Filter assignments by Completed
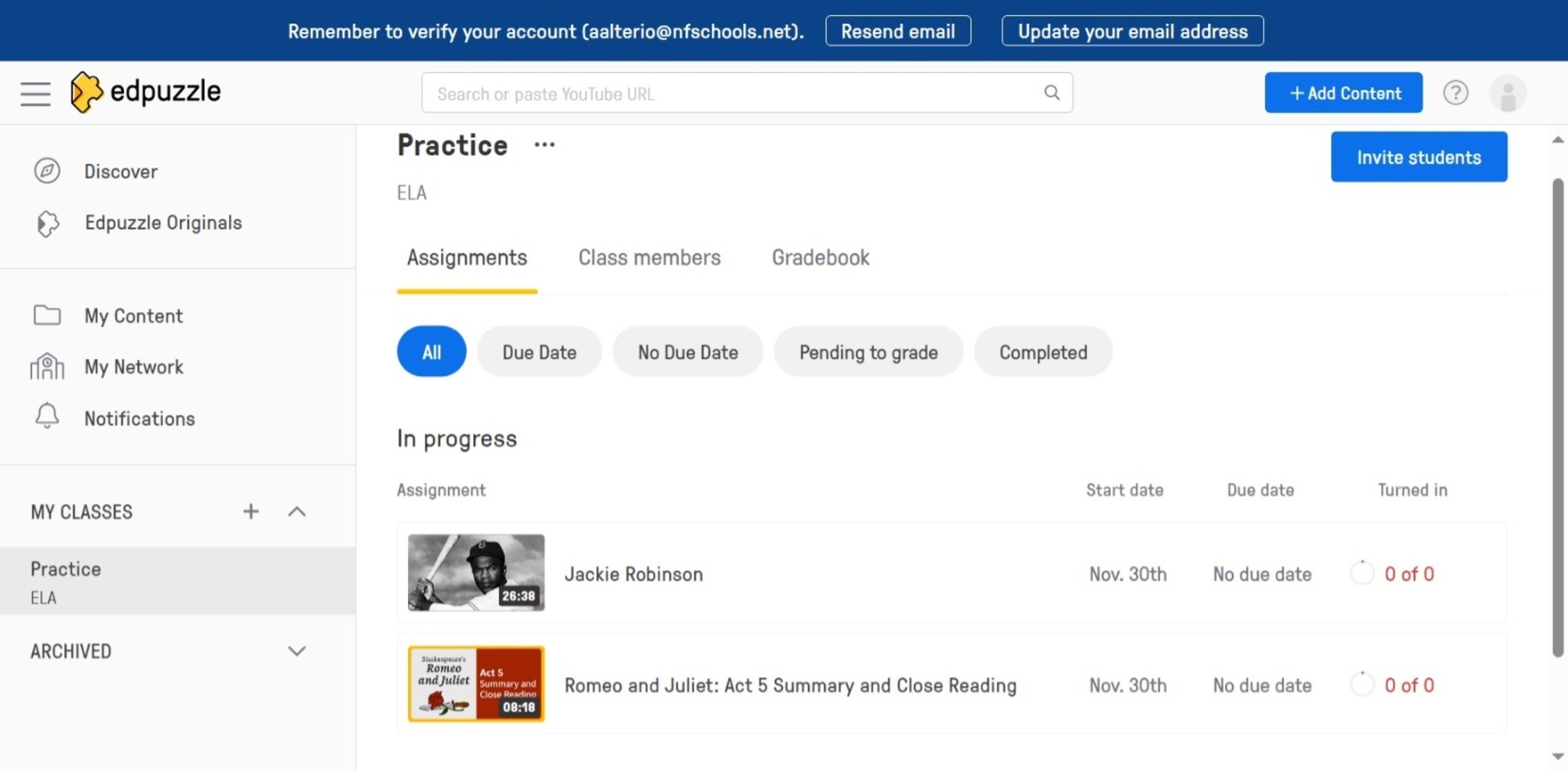1568x771 pixels. [x=1043, y=352]
